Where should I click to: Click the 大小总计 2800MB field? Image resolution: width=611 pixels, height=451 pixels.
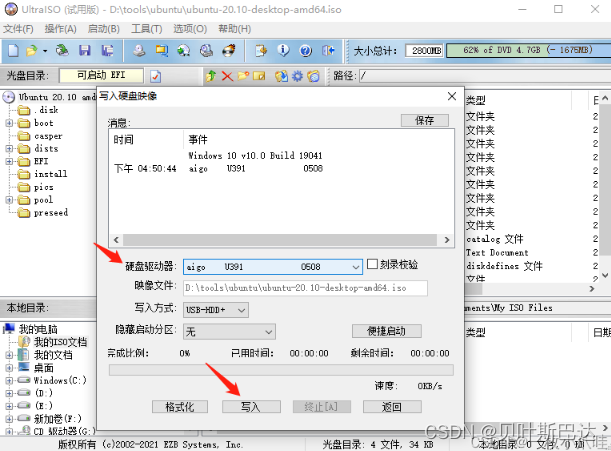(x=424, y=51)
